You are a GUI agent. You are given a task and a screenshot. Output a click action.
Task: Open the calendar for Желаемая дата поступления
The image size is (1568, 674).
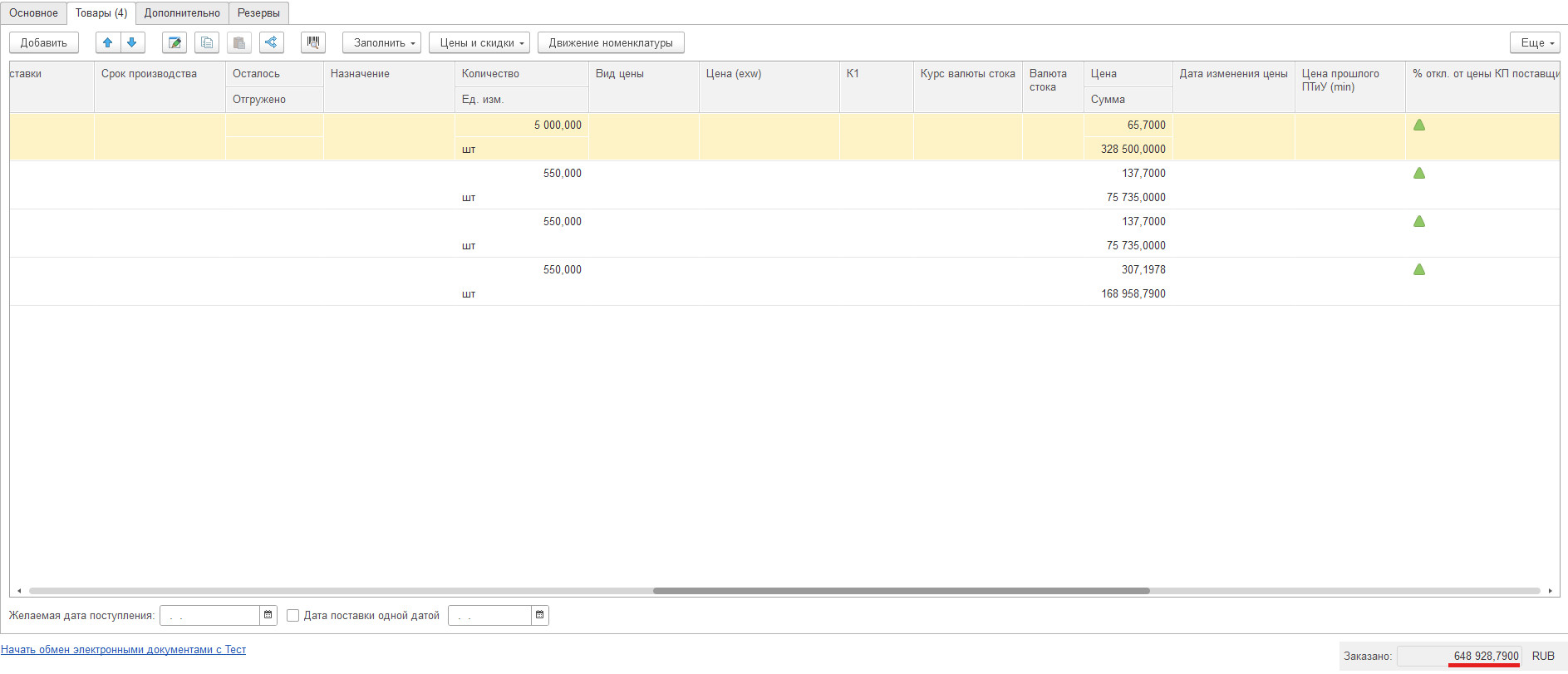pos(268,615)
